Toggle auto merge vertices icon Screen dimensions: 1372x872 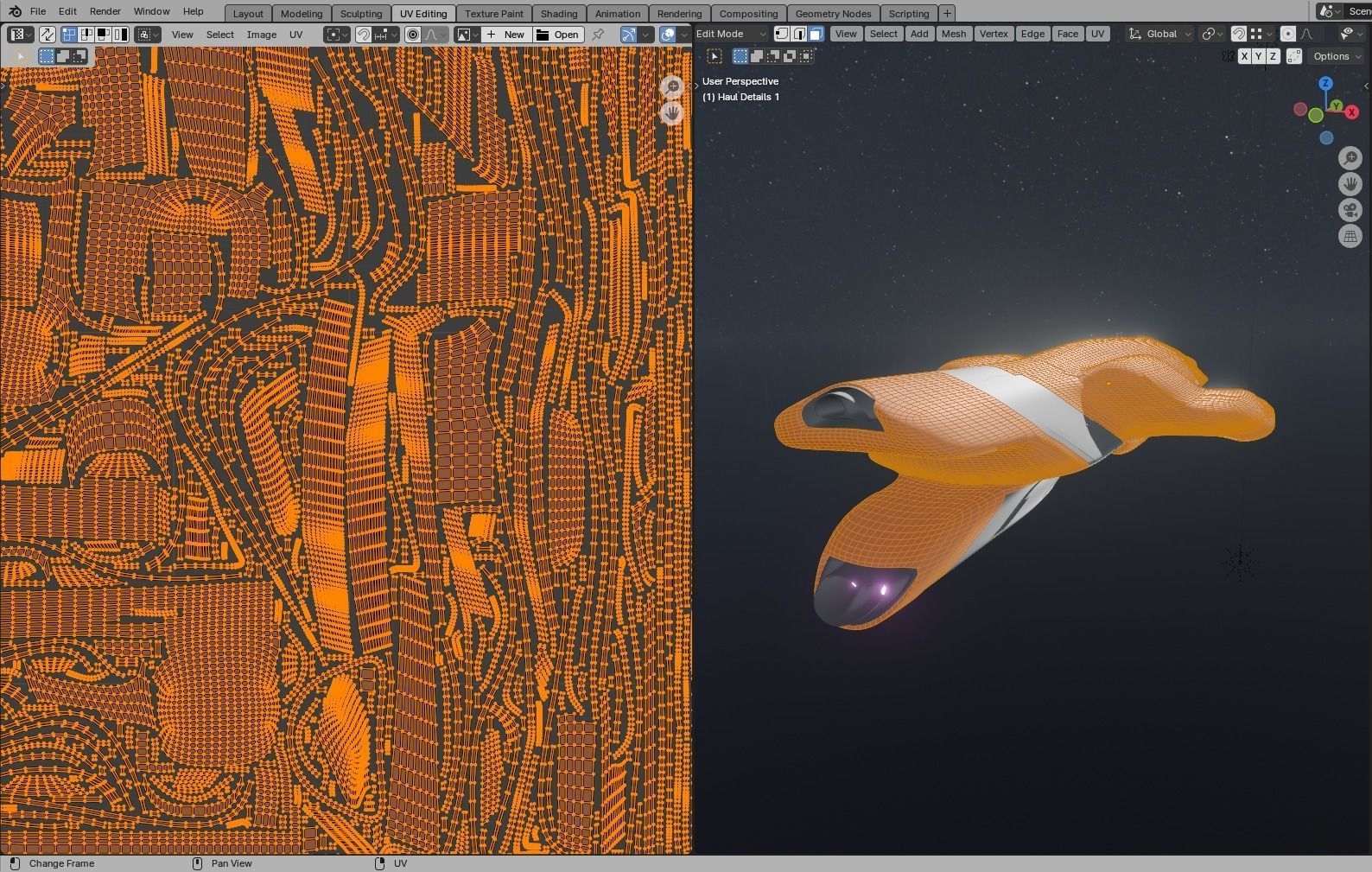coord(1294,56)
